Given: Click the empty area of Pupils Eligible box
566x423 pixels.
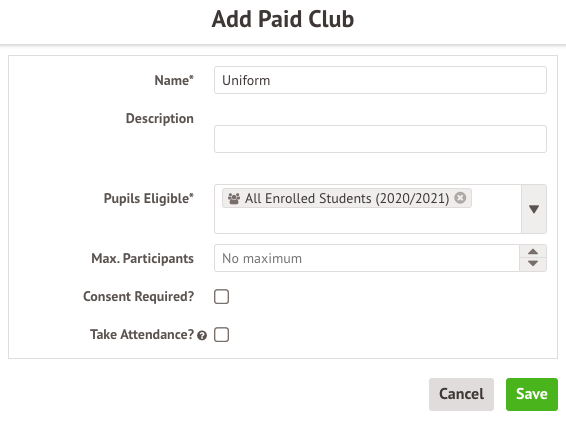Looking at the screenshot, I should [367, 221].
